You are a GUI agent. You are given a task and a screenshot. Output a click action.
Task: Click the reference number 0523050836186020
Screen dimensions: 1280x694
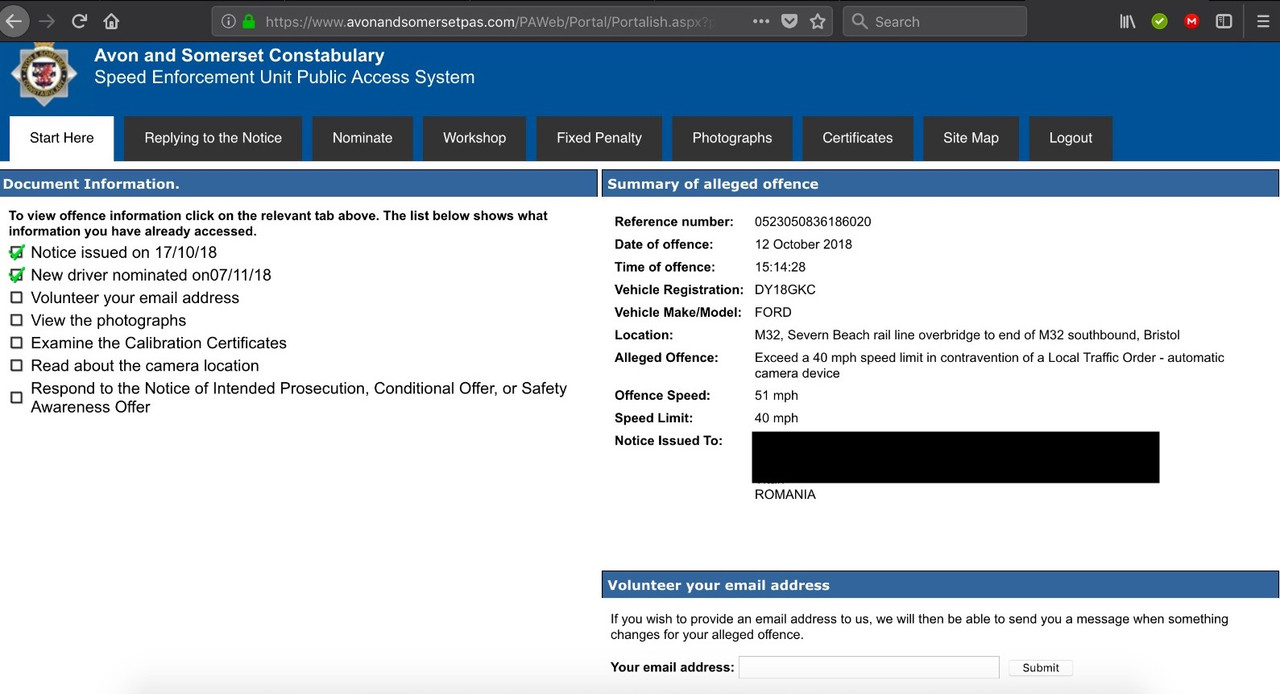[813, 222]
